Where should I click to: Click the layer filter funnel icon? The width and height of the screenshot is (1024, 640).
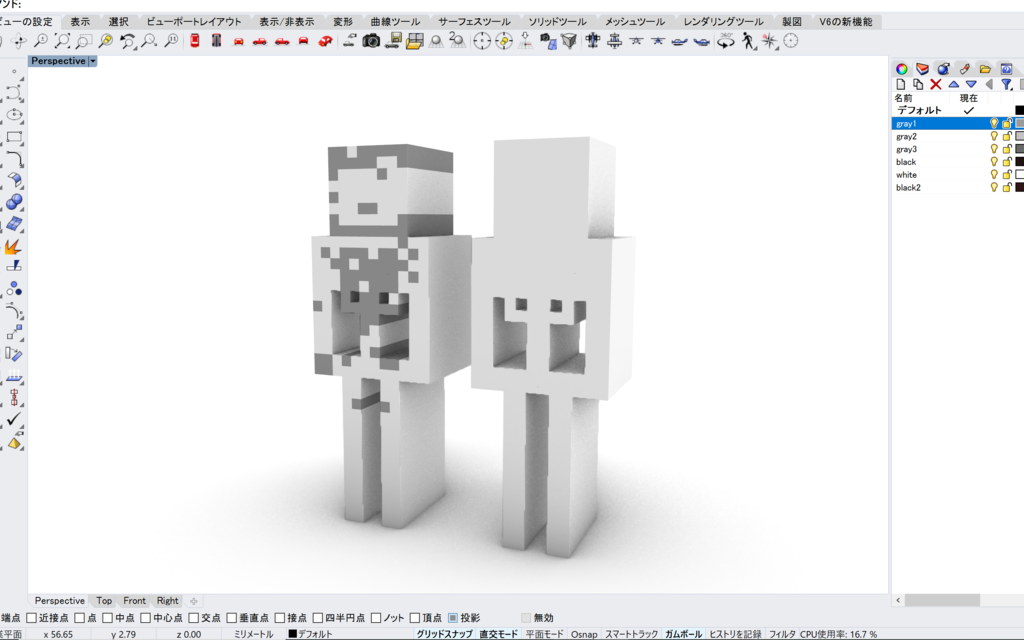[x=1006, y=84]
